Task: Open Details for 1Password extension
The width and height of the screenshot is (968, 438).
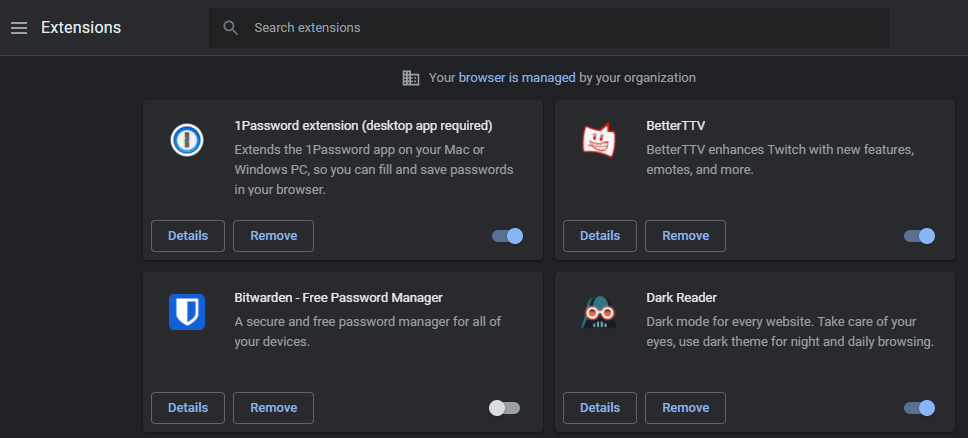Action: point(188,236)
